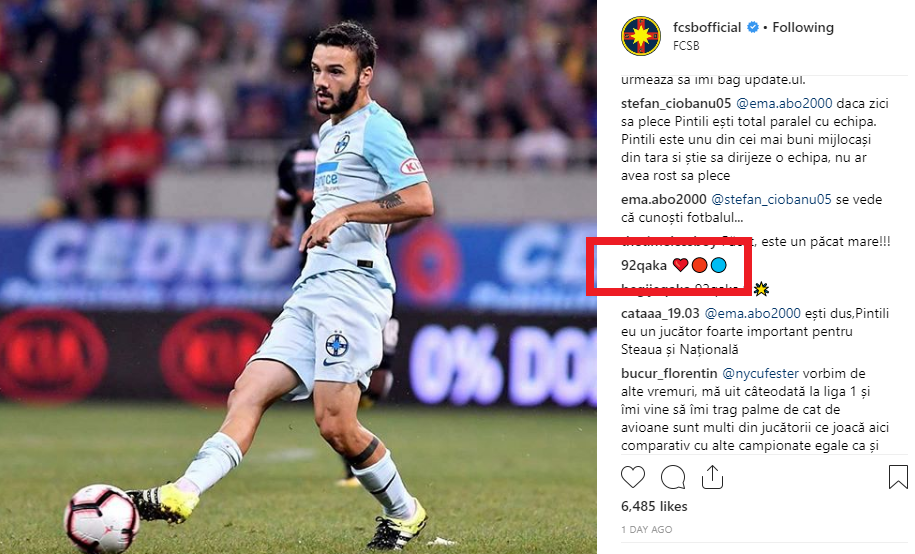Toggle the Following status for fcsbofficial
The width and height of the screenshot is (915, 554).
[803, 27]
